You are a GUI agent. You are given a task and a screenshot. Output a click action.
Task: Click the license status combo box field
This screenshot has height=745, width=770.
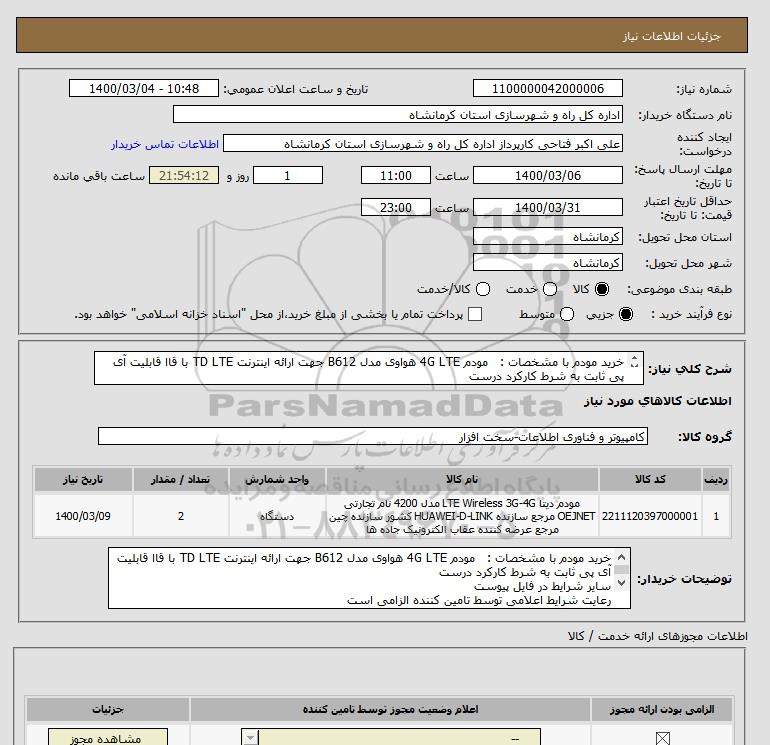tap(391, 737)
